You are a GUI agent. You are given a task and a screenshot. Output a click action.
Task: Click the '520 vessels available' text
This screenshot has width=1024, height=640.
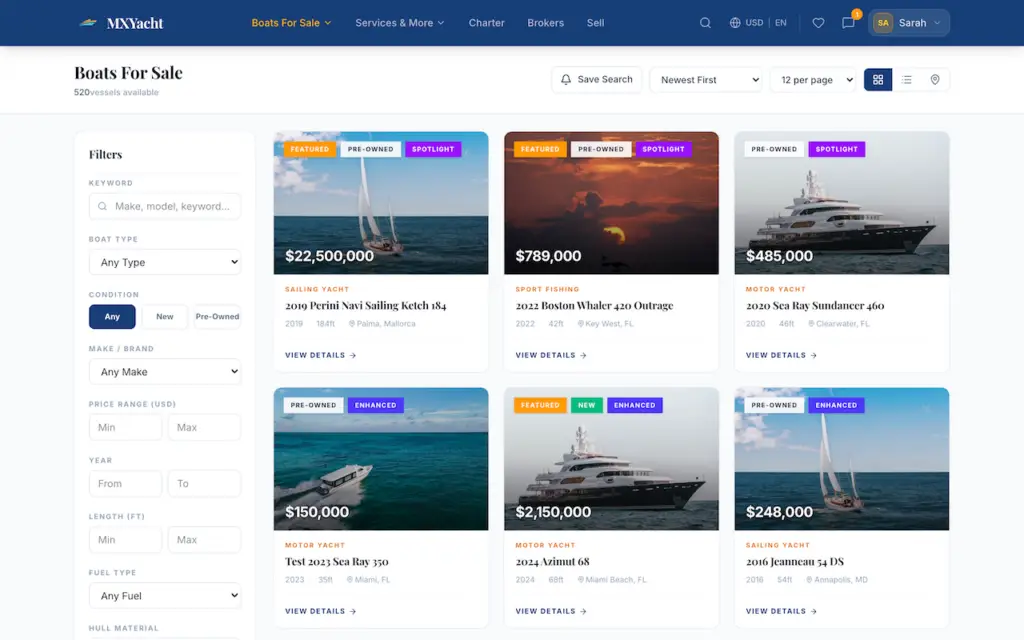tap(116, 93)
